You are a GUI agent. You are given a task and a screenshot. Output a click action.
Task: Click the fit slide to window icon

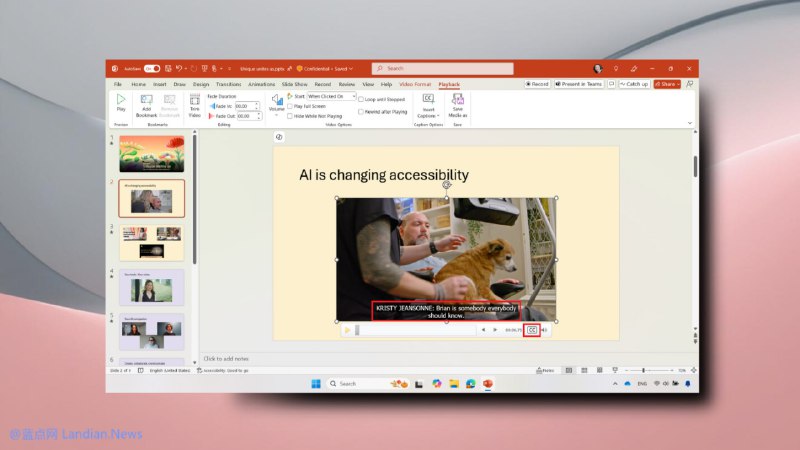(x=693, y=370)
